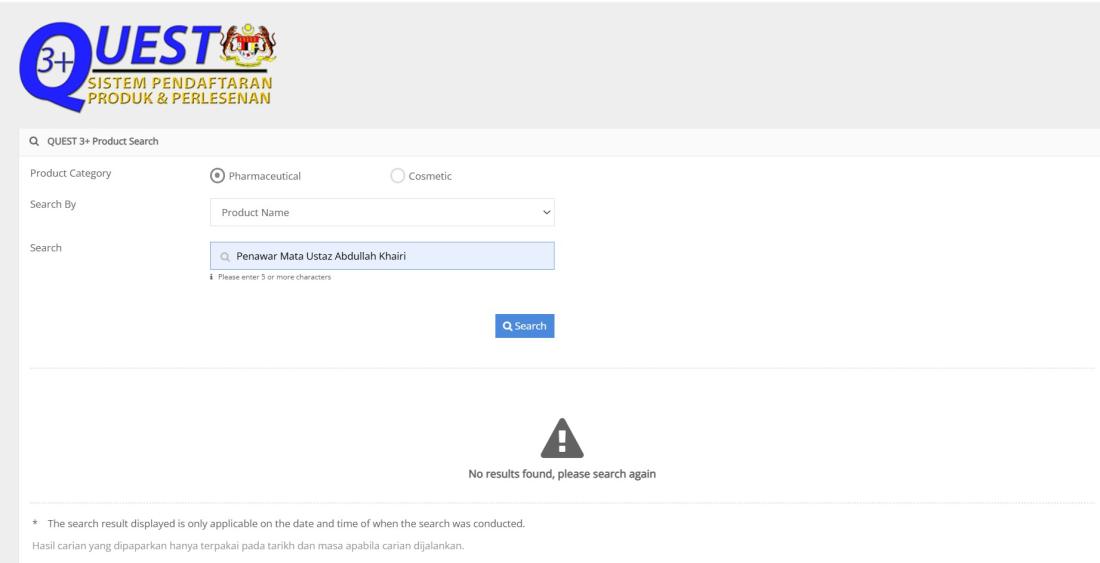This screenshot has width=1100, height=563.
Task: Click info icon beside the character hint
Action: point(213,277)
